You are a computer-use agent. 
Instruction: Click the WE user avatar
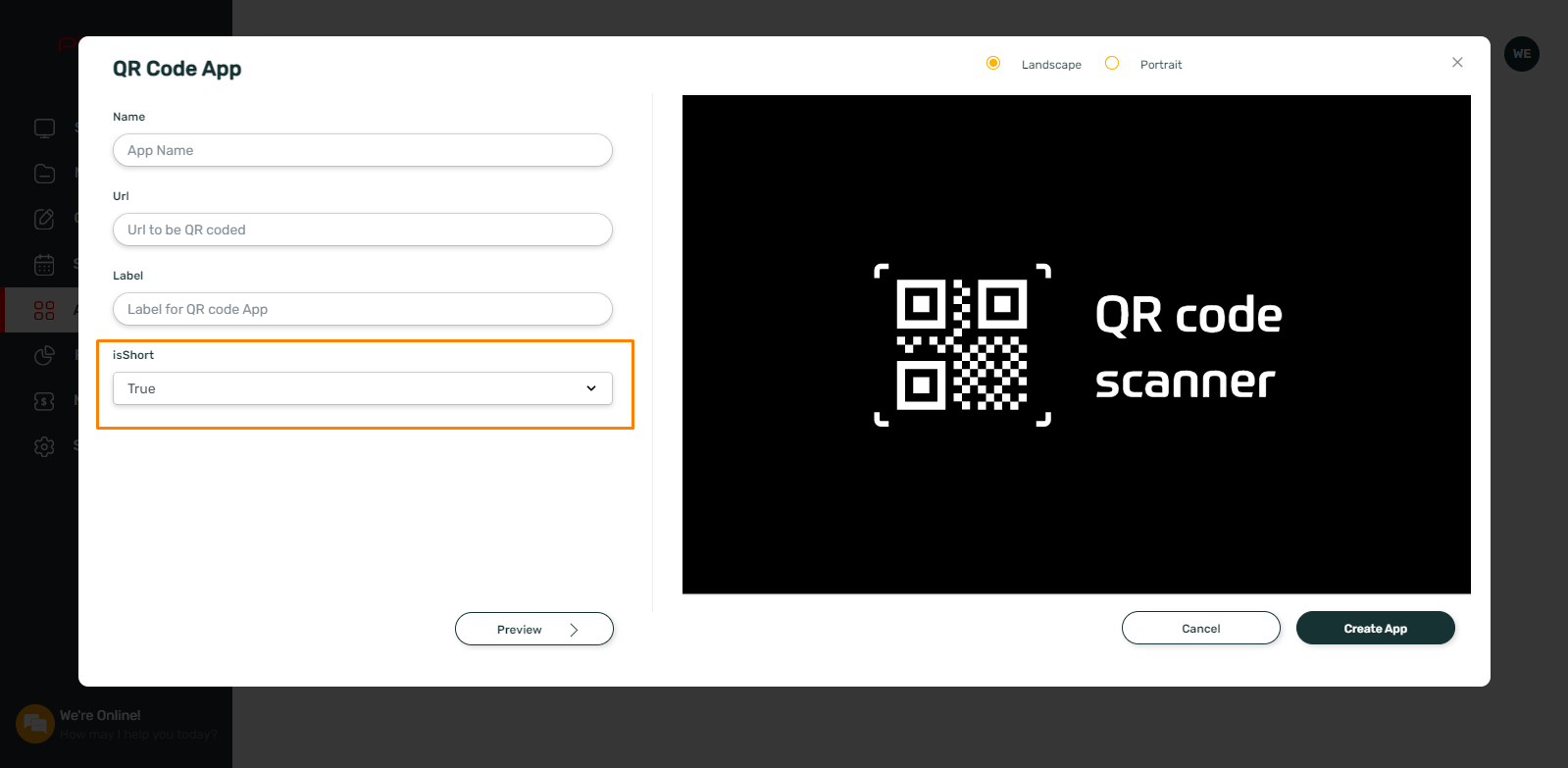coord(1521,54)
